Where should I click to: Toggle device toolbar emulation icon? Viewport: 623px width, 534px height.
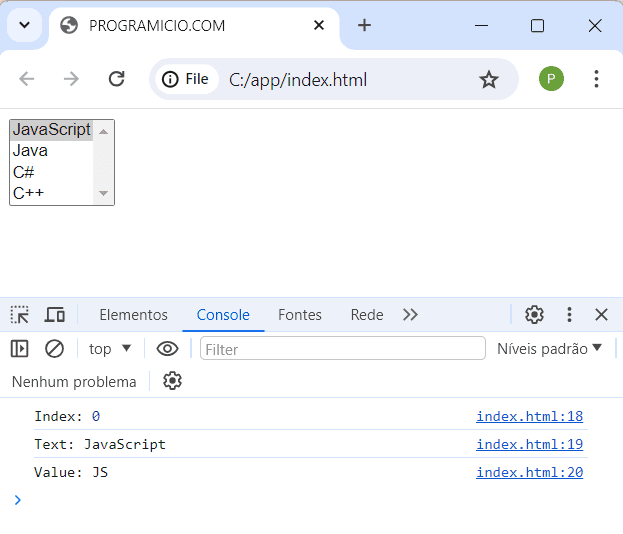click(54, 315)
